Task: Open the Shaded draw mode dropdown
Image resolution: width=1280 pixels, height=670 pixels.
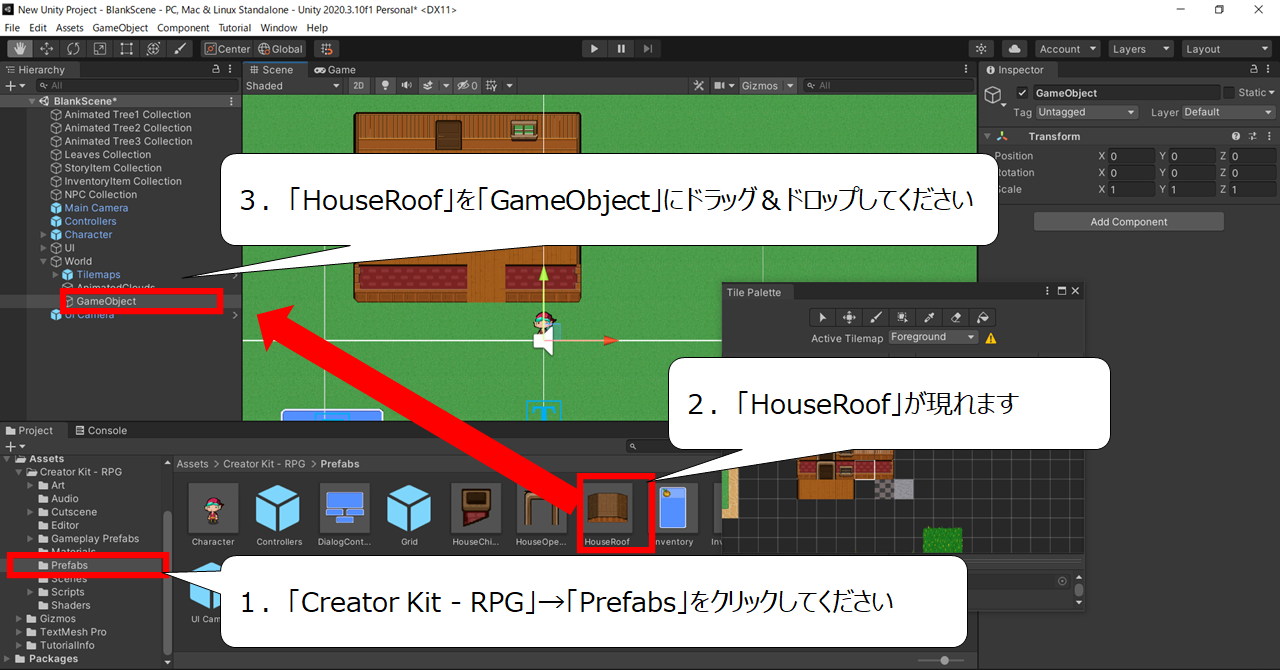Action: (x=294, y=86)
